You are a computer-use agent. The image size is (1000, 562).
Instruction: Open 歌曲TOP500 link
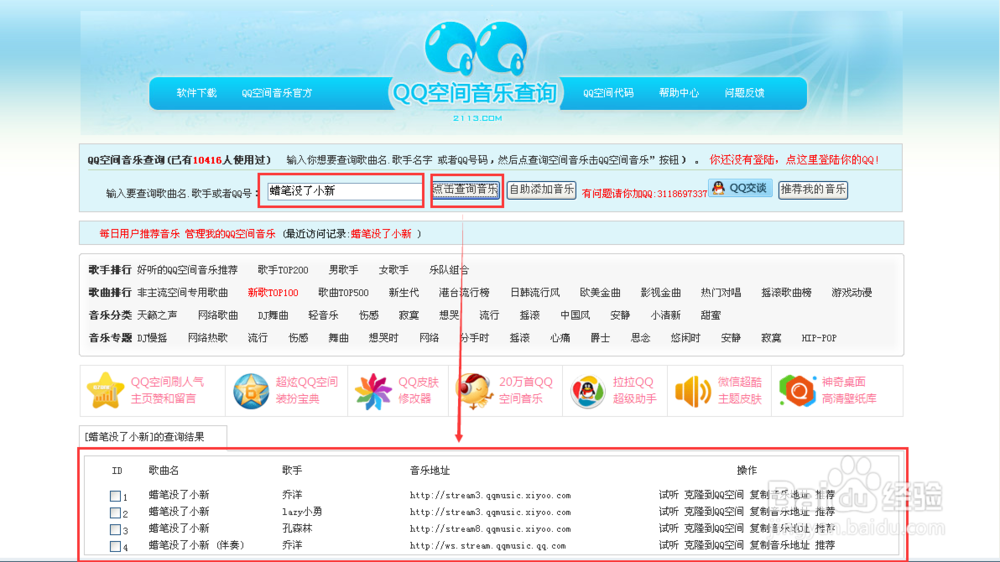pyautogui.click(x=343, y=293)
